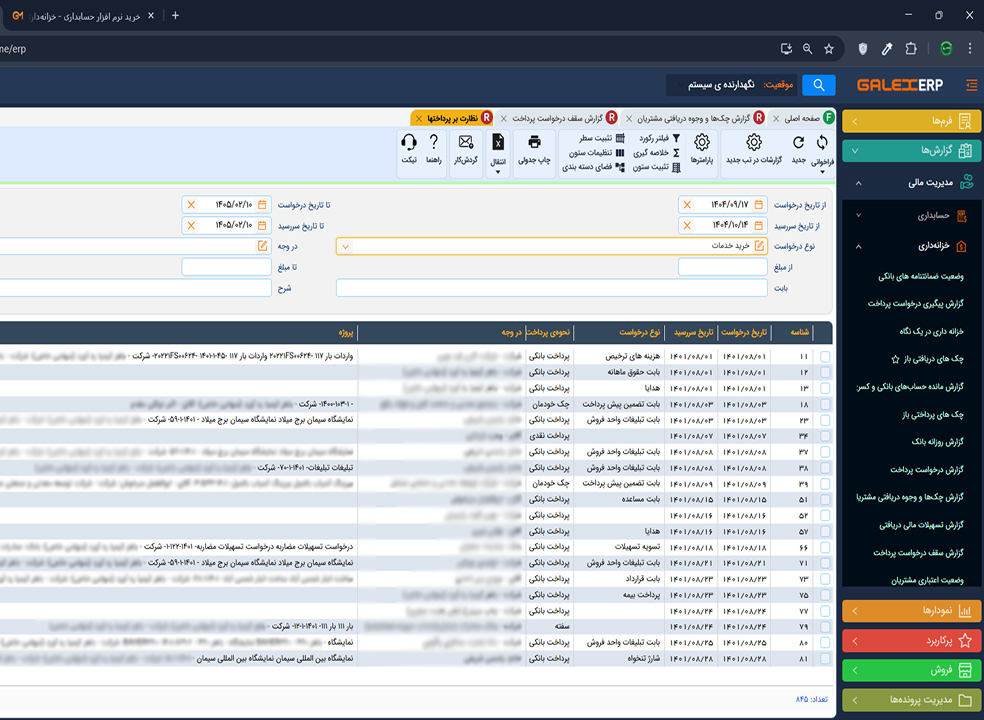Select the نظارت بر پرداختها tab

pos(452,118)
